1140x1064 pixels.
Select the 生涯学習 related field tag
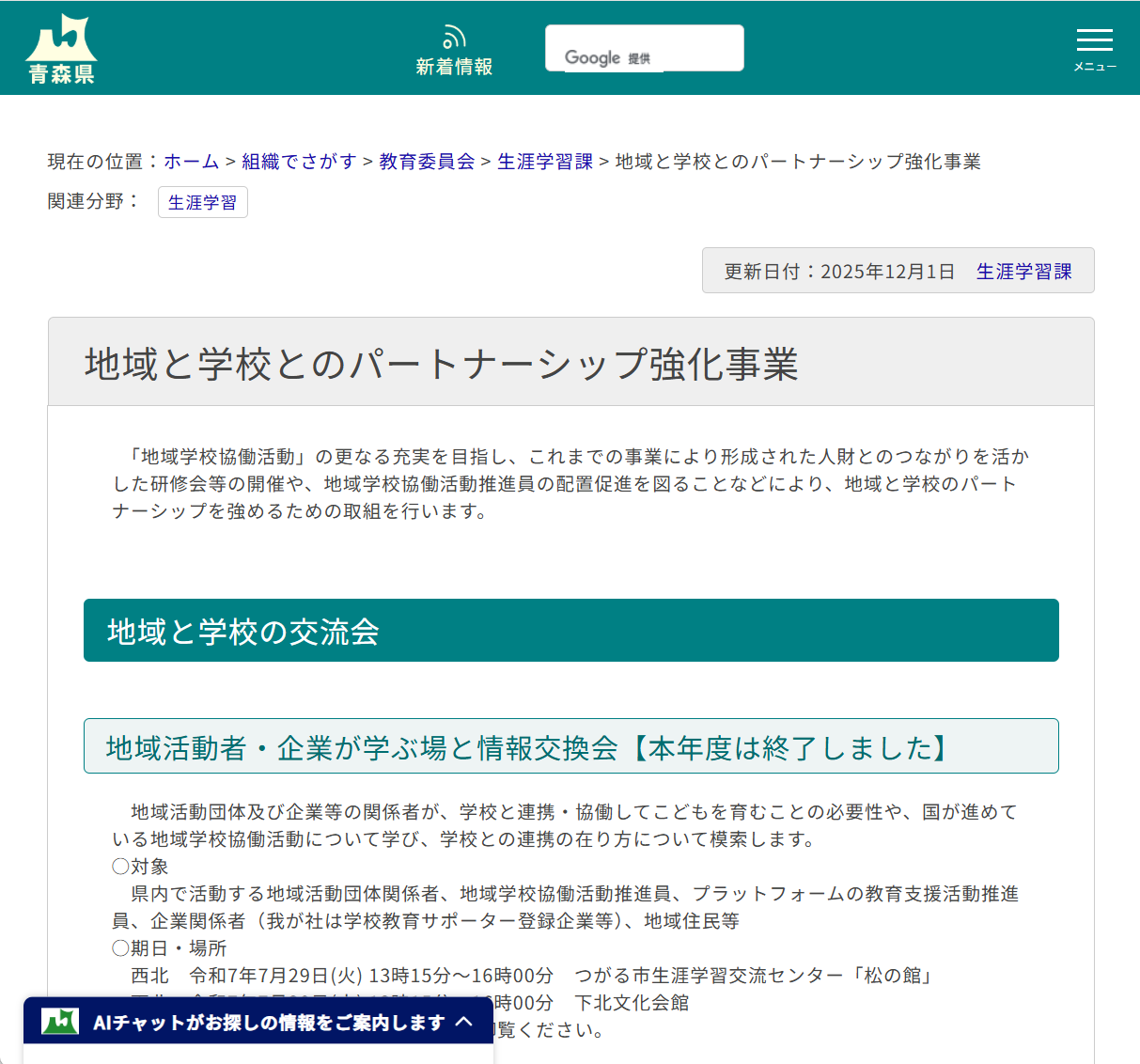(202, 202)
